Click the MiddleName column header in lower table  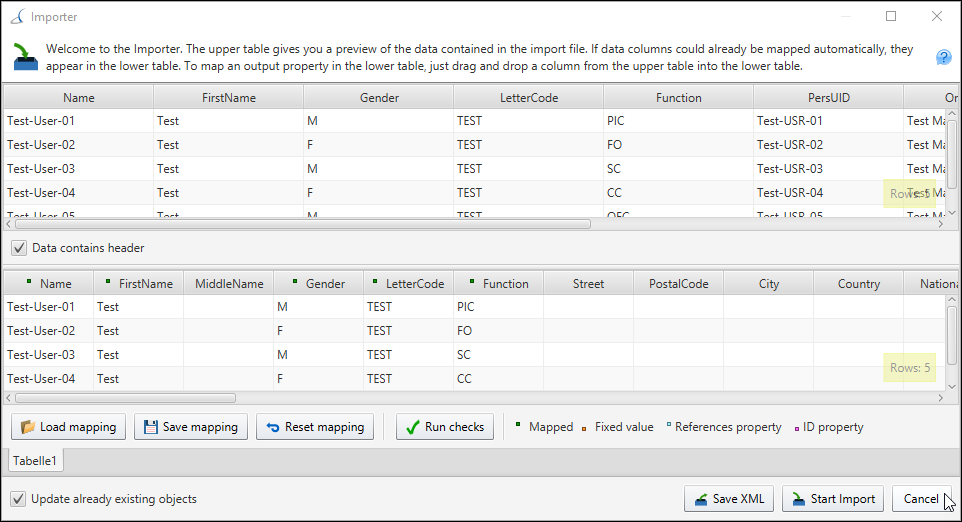tap(229, 283)
